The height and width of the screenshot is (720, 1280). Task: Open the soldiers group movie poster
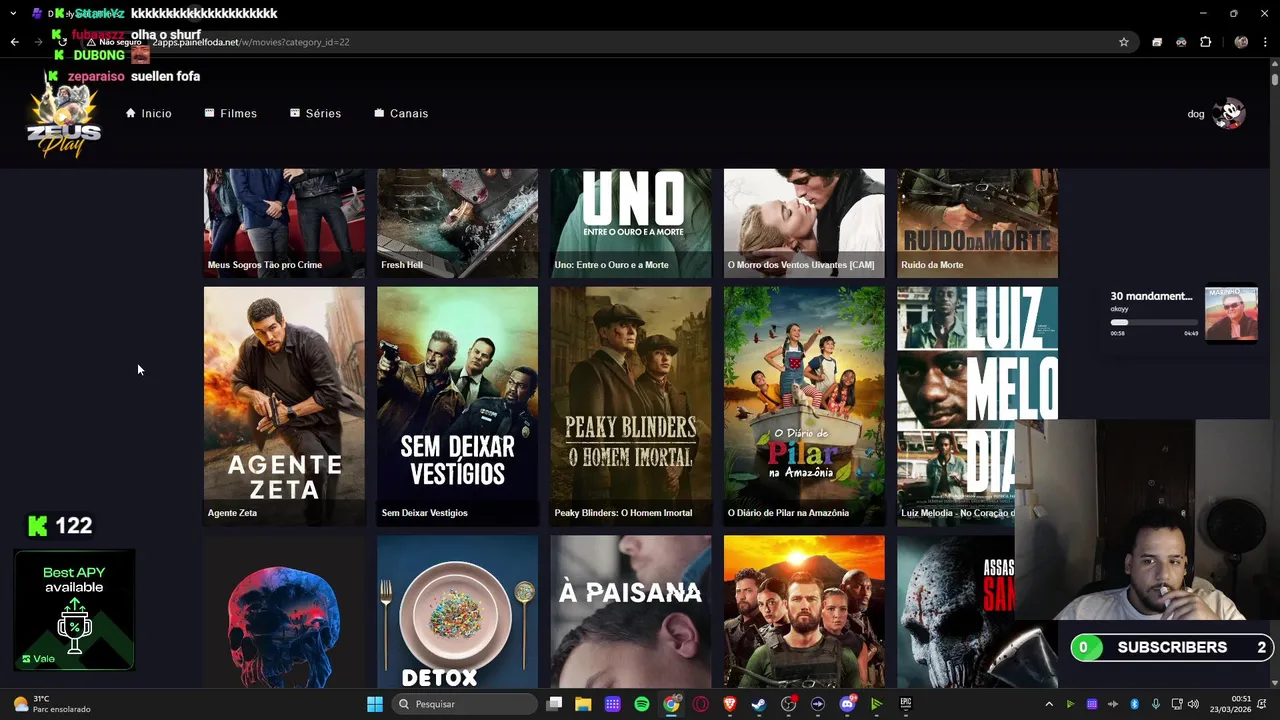[804, 612]
